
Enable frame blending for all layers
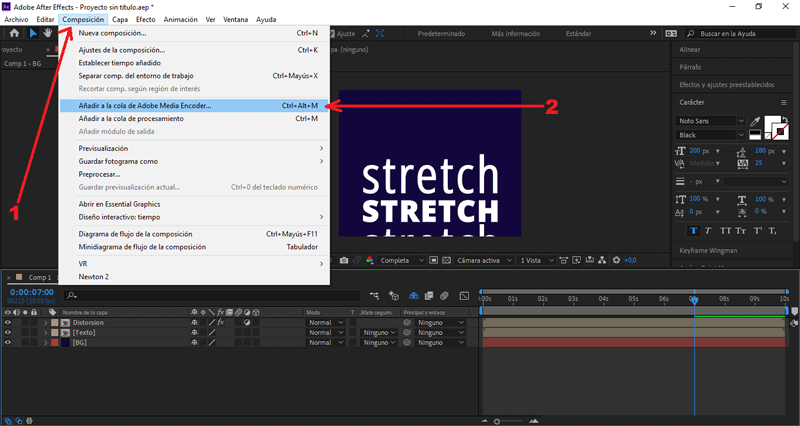(429, 296)
